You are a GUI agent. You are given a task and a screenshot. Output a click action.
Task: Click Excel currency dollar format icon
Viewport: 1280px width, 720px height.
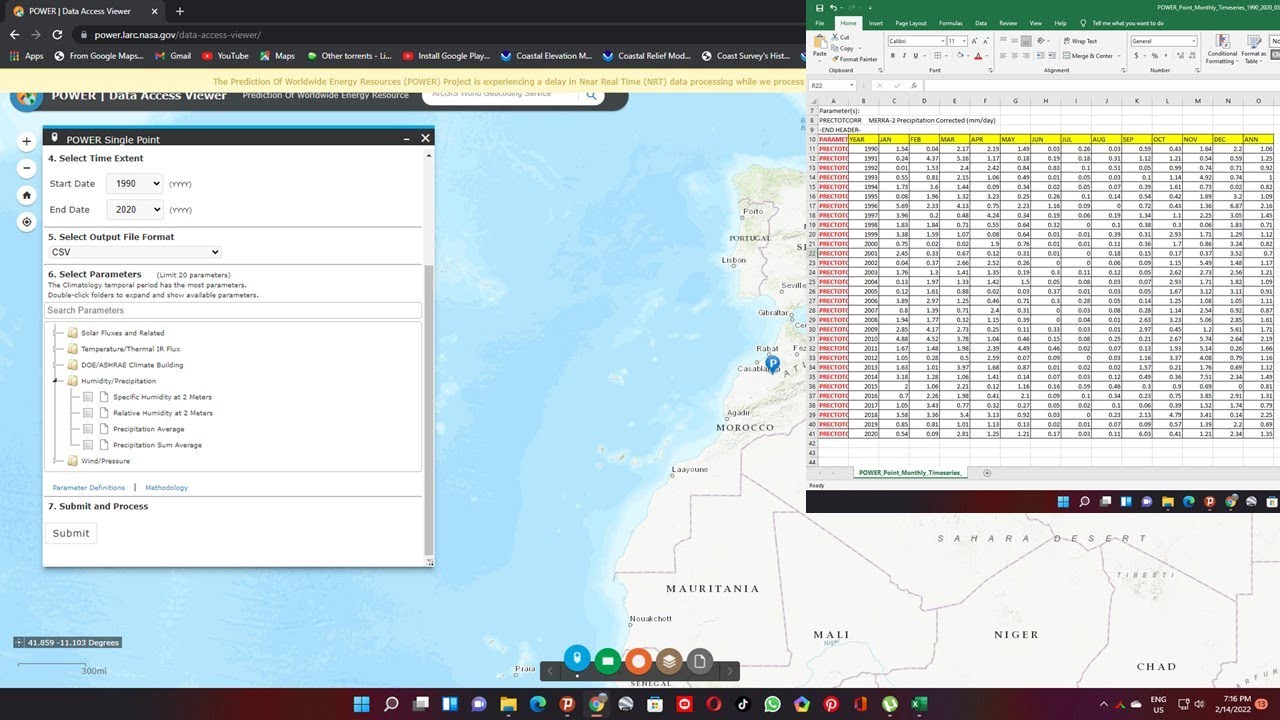tap(1136, 56)
